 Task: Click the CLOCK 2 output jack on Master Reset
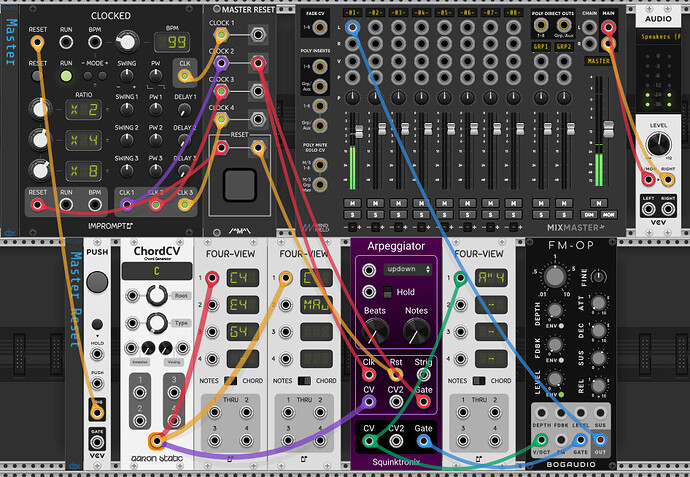pyautogui.click(x=258, y=63)
